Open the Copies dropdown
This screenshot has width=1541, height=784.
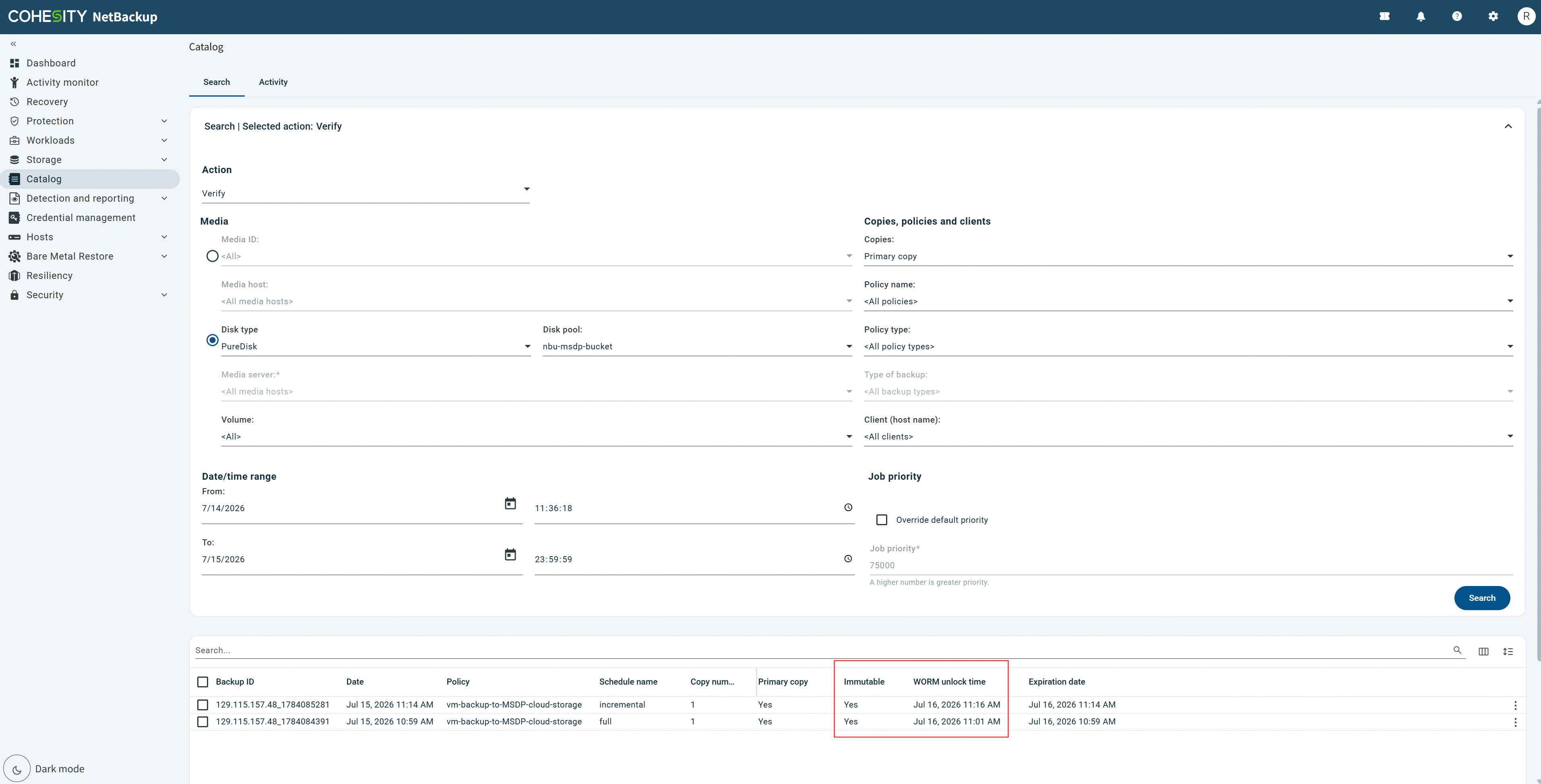click(x=1188, y=256)
